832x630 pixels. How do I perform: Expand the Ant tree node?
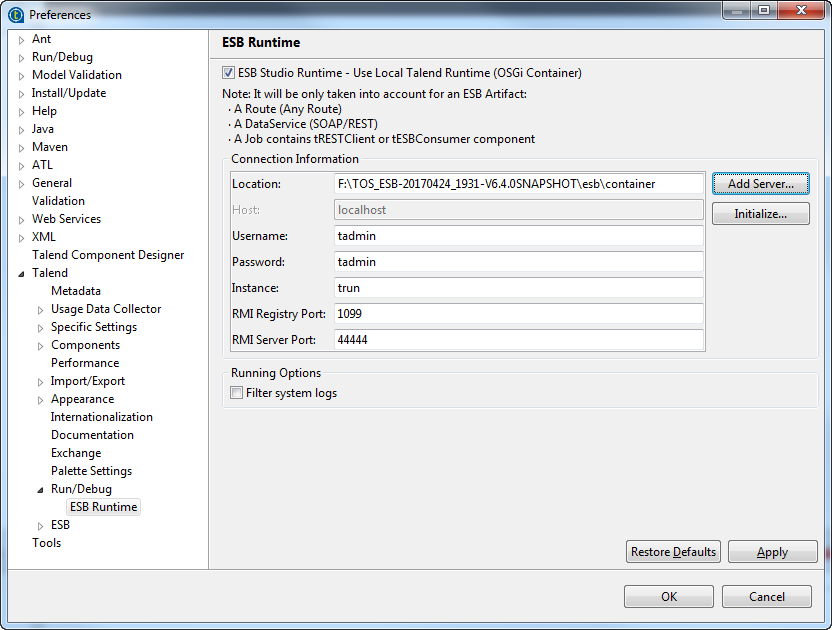pyautogui.click(x=21, y=40)
